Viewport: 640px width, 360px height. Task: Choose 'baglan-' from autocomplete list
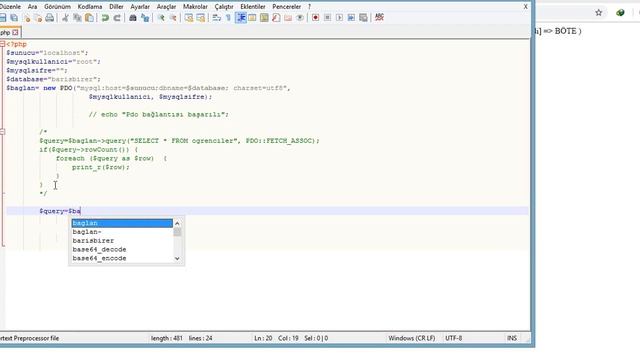pyautogui.click(x=122, y=232)
